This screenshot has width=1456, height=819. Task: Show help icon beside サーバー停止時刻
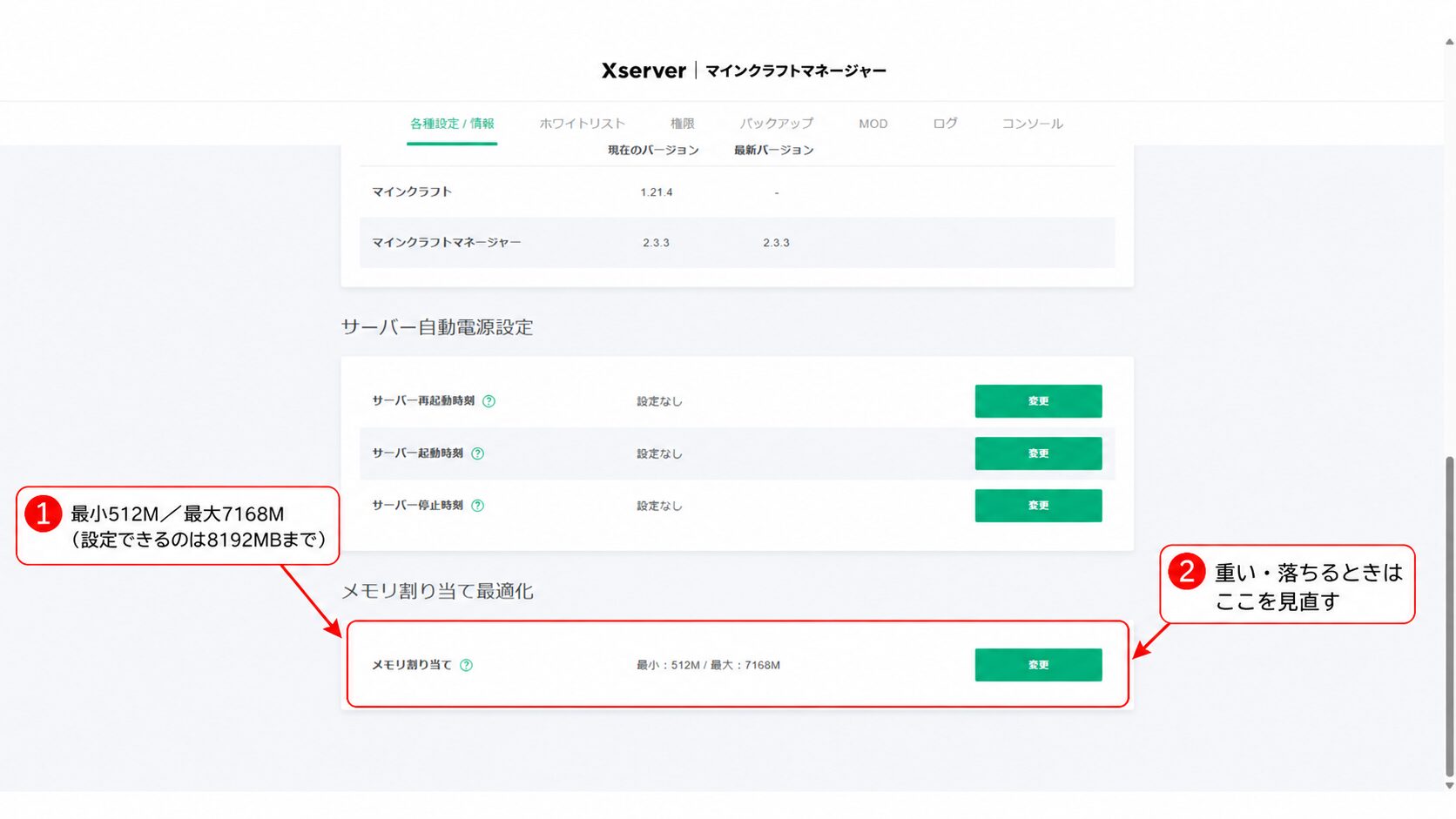pos(477,506)
